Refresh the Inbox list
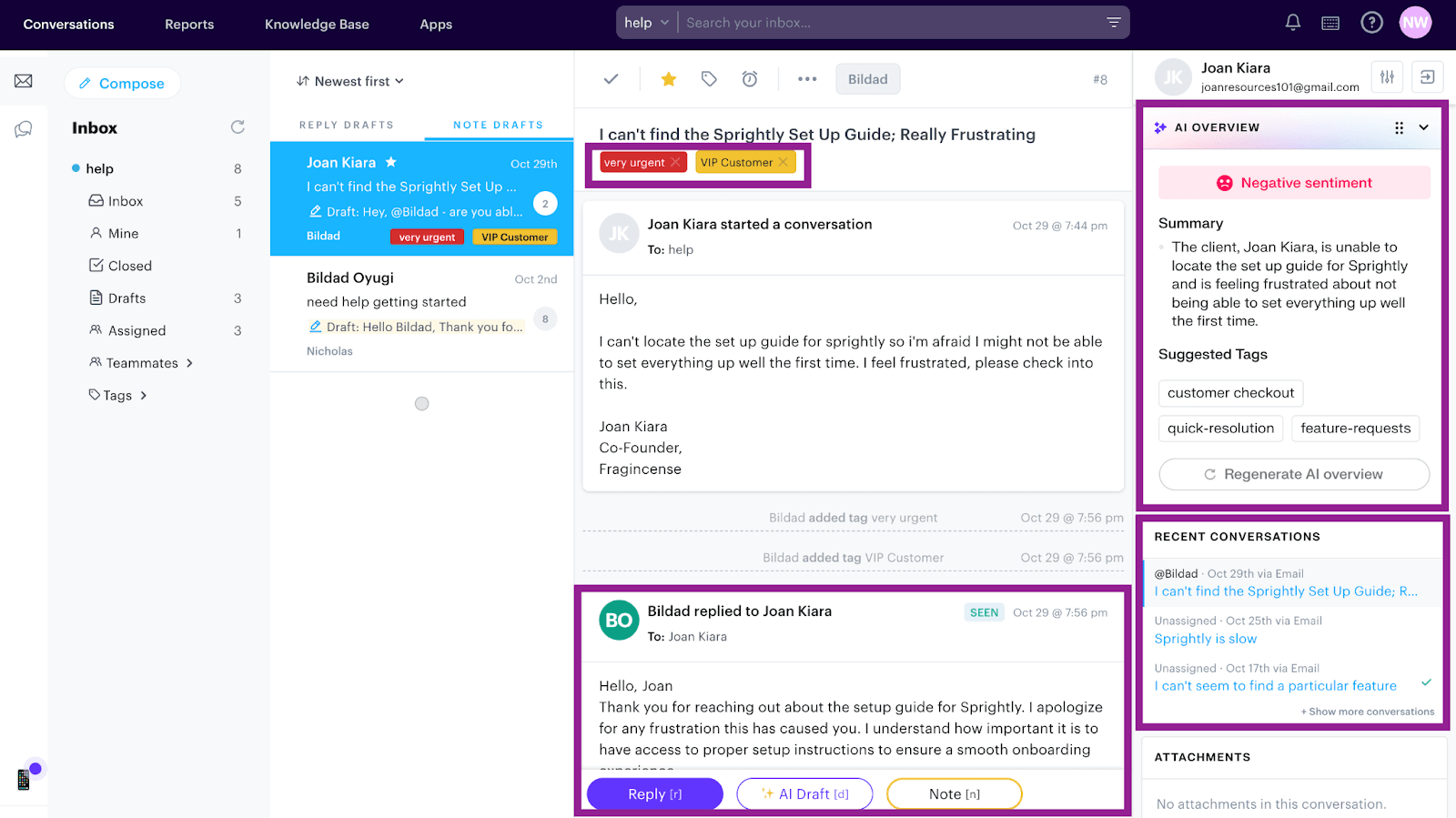The width and height of the screenshot is (1456, 818). pyautogui.click(x=238, y=127)
